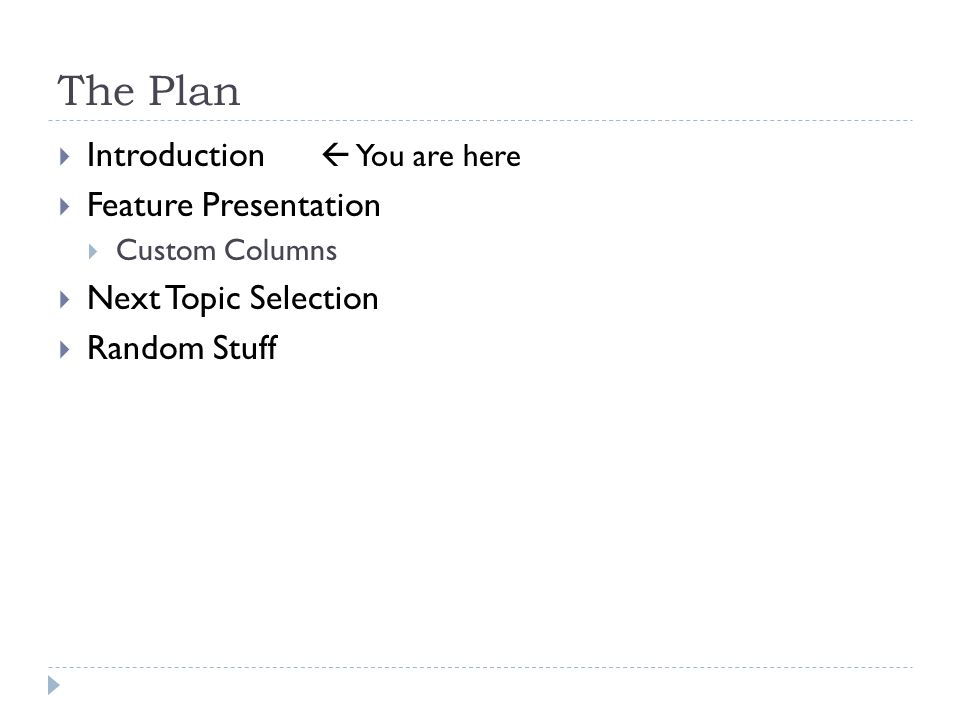Screen dimensions: 960x720
Task: Click the Feature Presentation bullet text
Action: tap(234, 205)
